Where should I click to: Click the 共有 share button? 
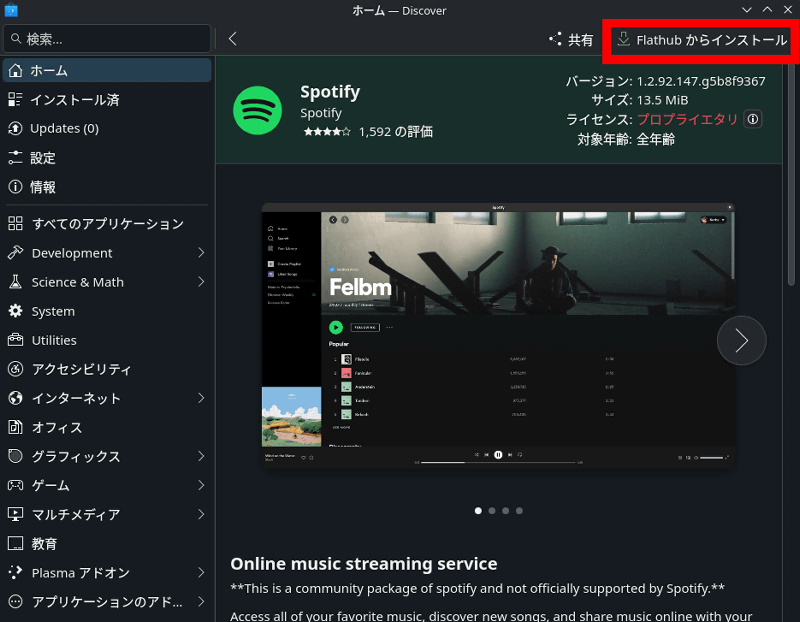pyautogui.click(x=571, y=39)
